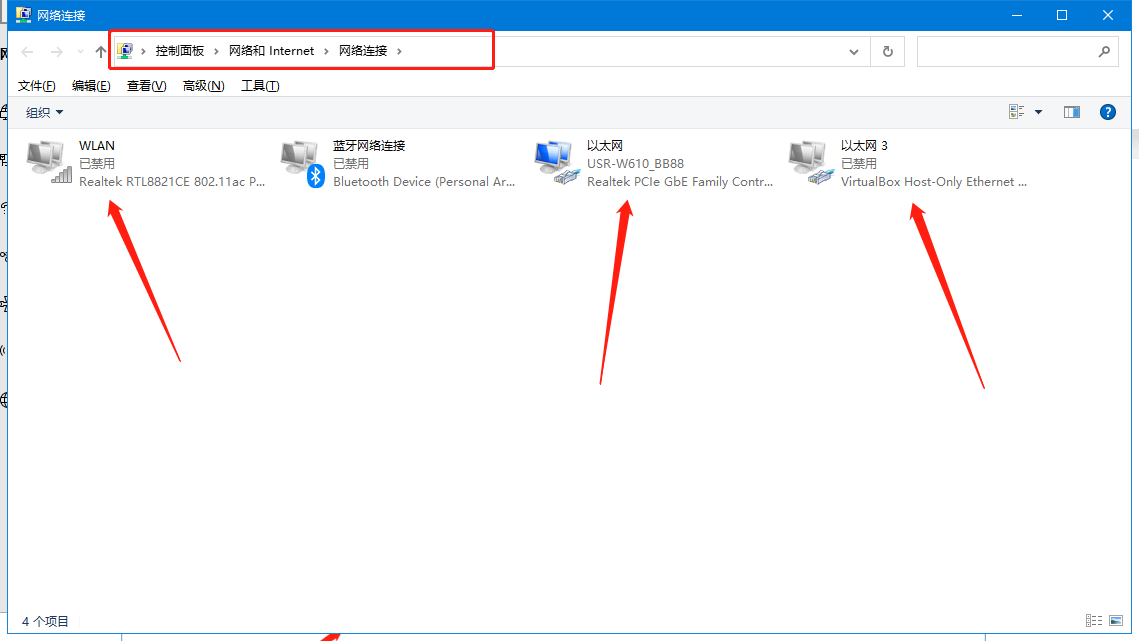
Task: Click 网络和 Internet in the breadcrumb
Action: (271, 51)
